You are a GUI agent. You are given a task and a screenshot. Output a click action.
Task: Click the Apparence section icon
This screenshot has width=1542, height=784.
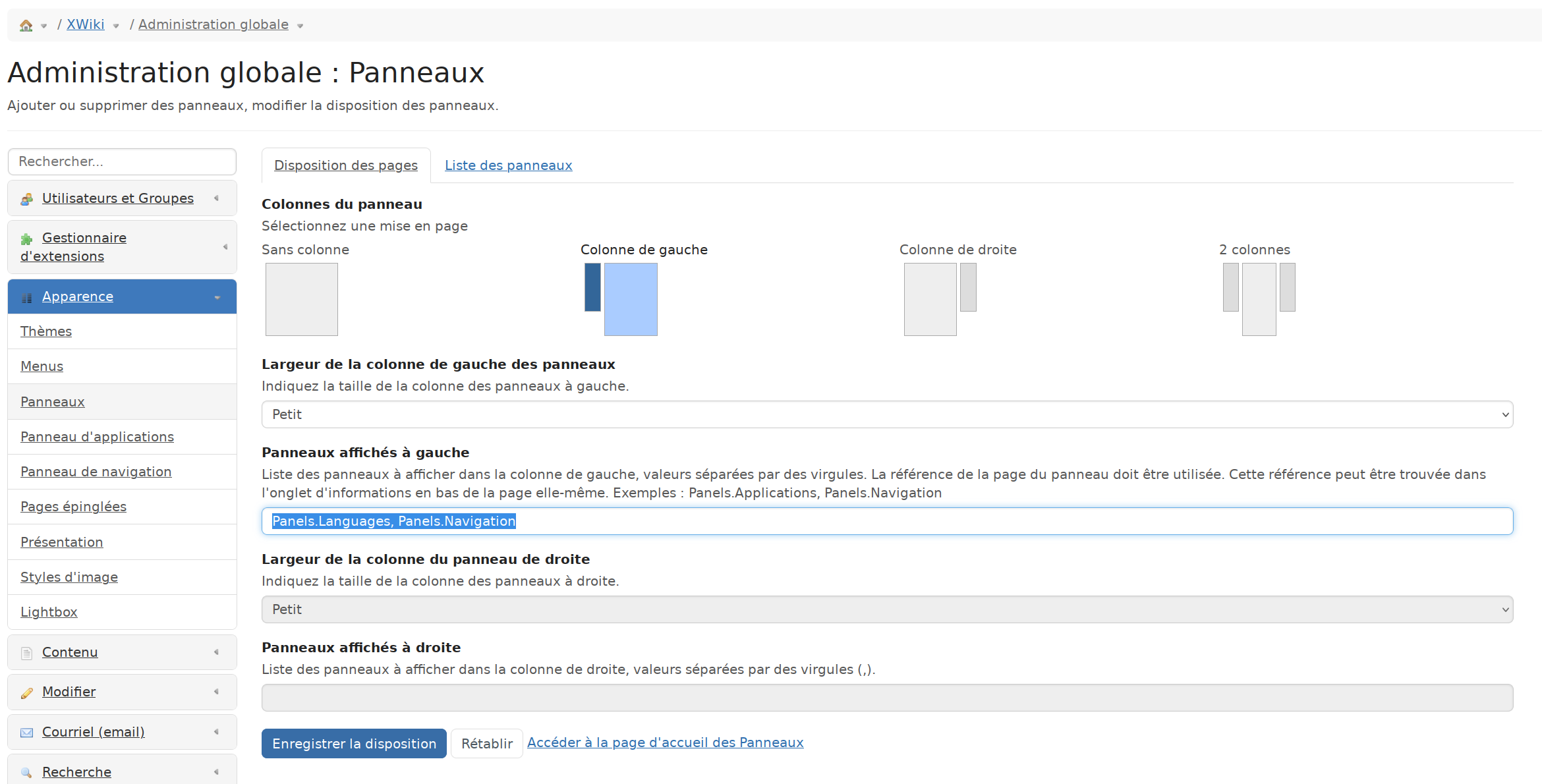27,298
